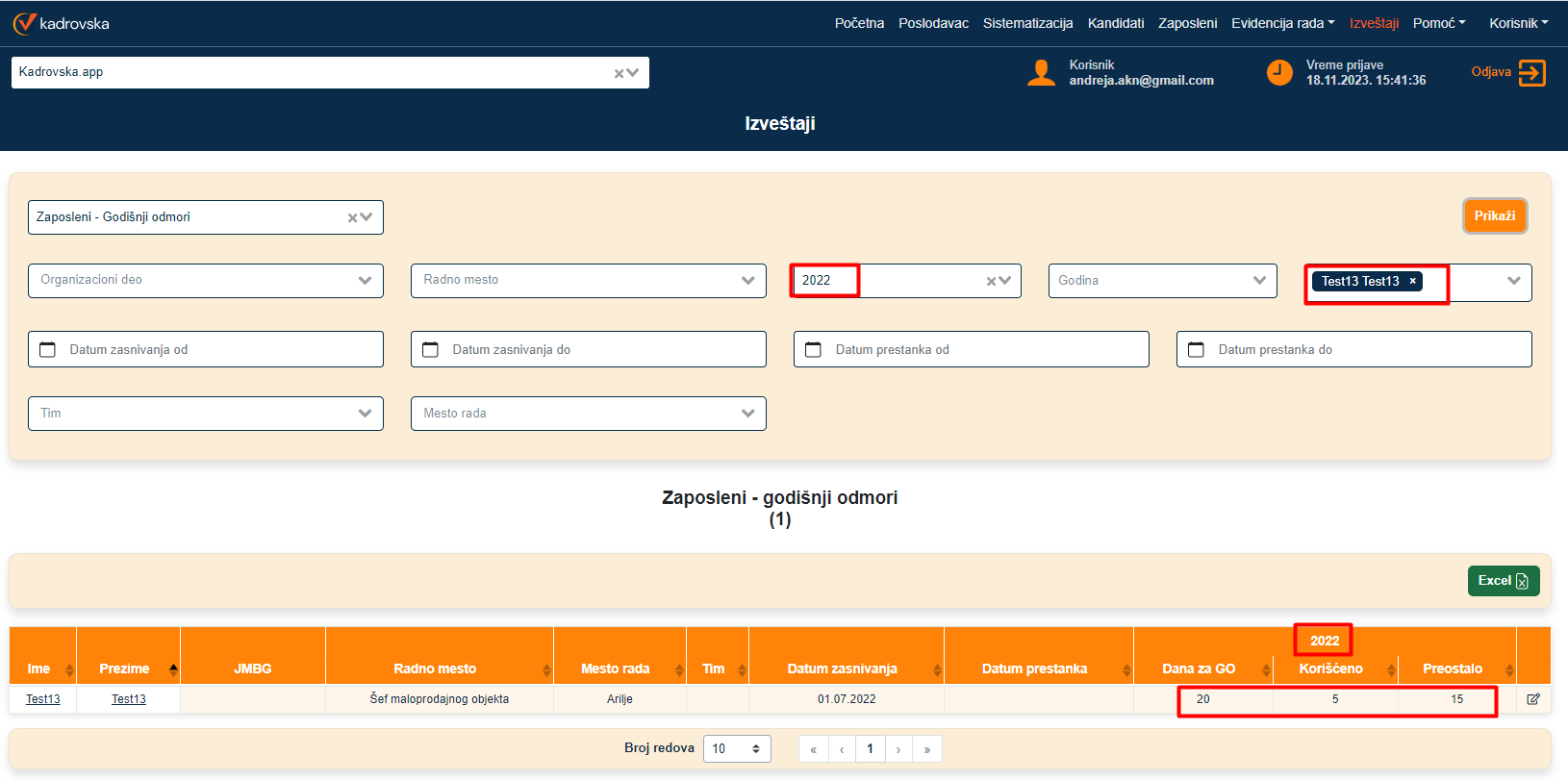This screenshot has width=1568, height=781.
Task: Click the Datum zasnivanja od date field
Action: pos(206,349)
